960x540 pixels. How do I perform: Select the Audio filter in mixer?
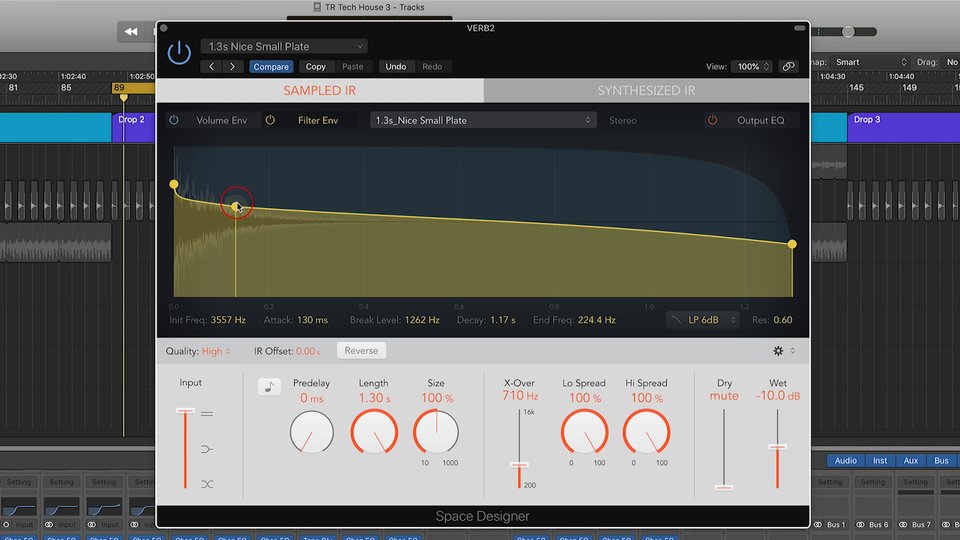tap(846, 460)
